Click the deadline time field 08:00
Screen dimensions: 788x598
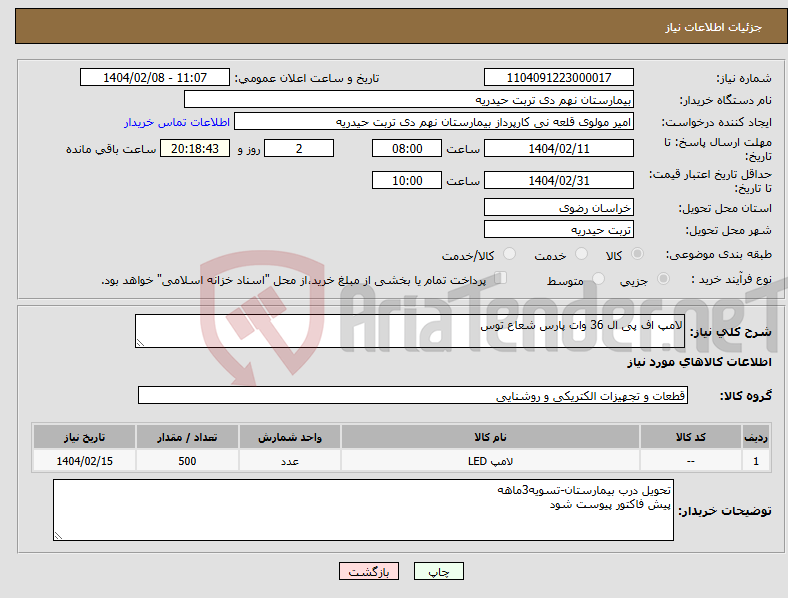pyautogui.click(x=407, y=148)
